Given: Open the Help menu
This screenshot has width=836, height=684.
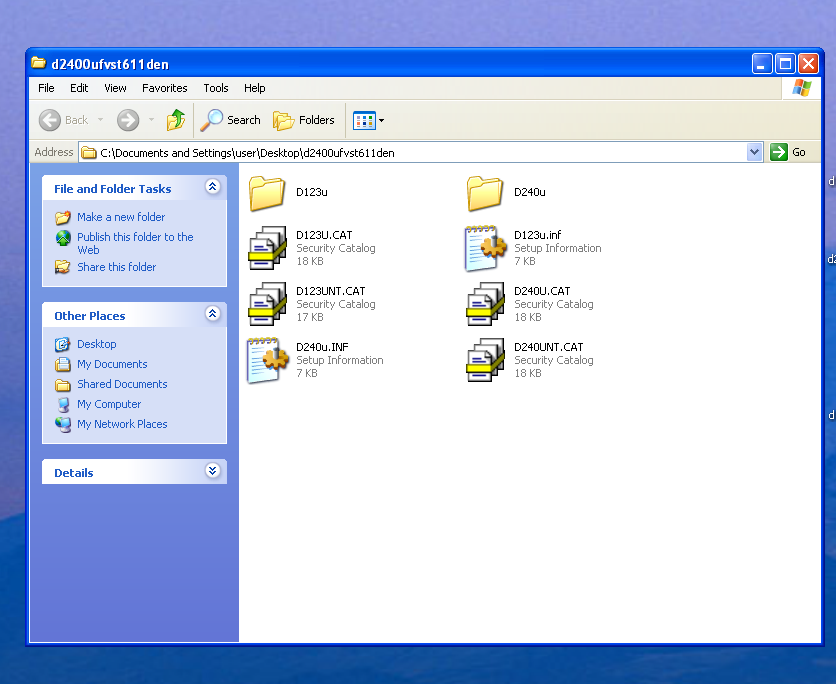Looking at the screenshot, I should [255, 88].
